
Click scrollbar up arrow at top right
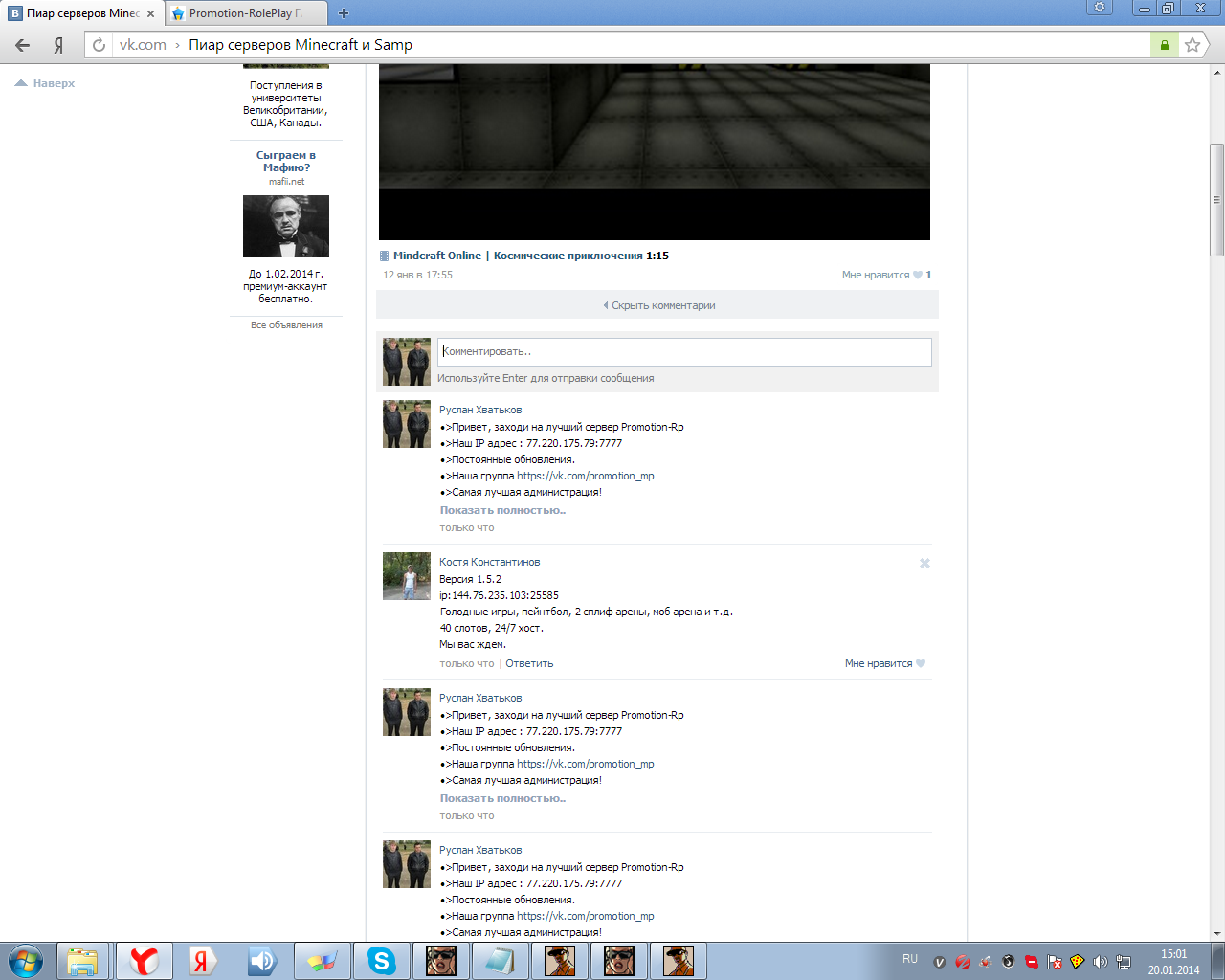1216,72
